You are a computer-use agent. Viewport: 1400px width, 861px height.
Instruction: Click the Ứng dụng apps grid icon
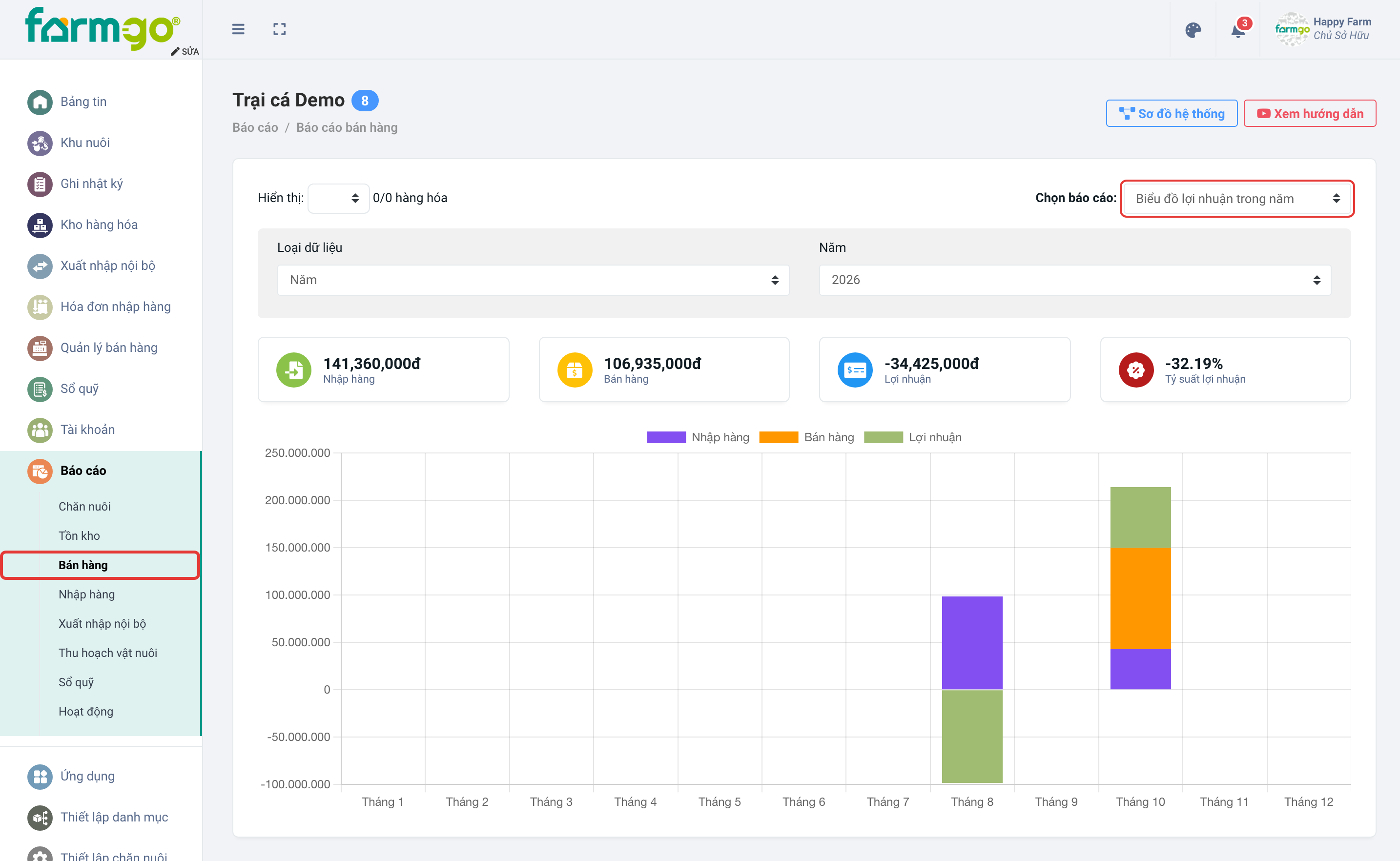coord(40,776)
